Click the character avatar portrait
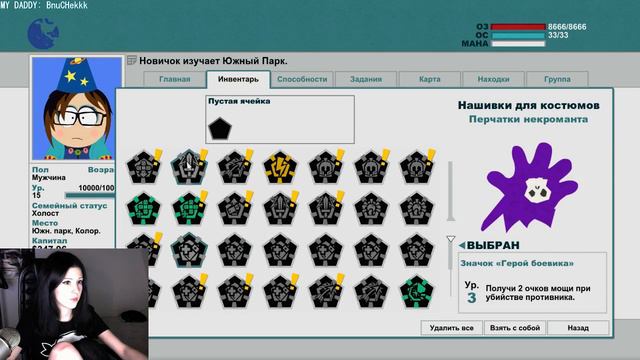 click(x=77, y=109)
